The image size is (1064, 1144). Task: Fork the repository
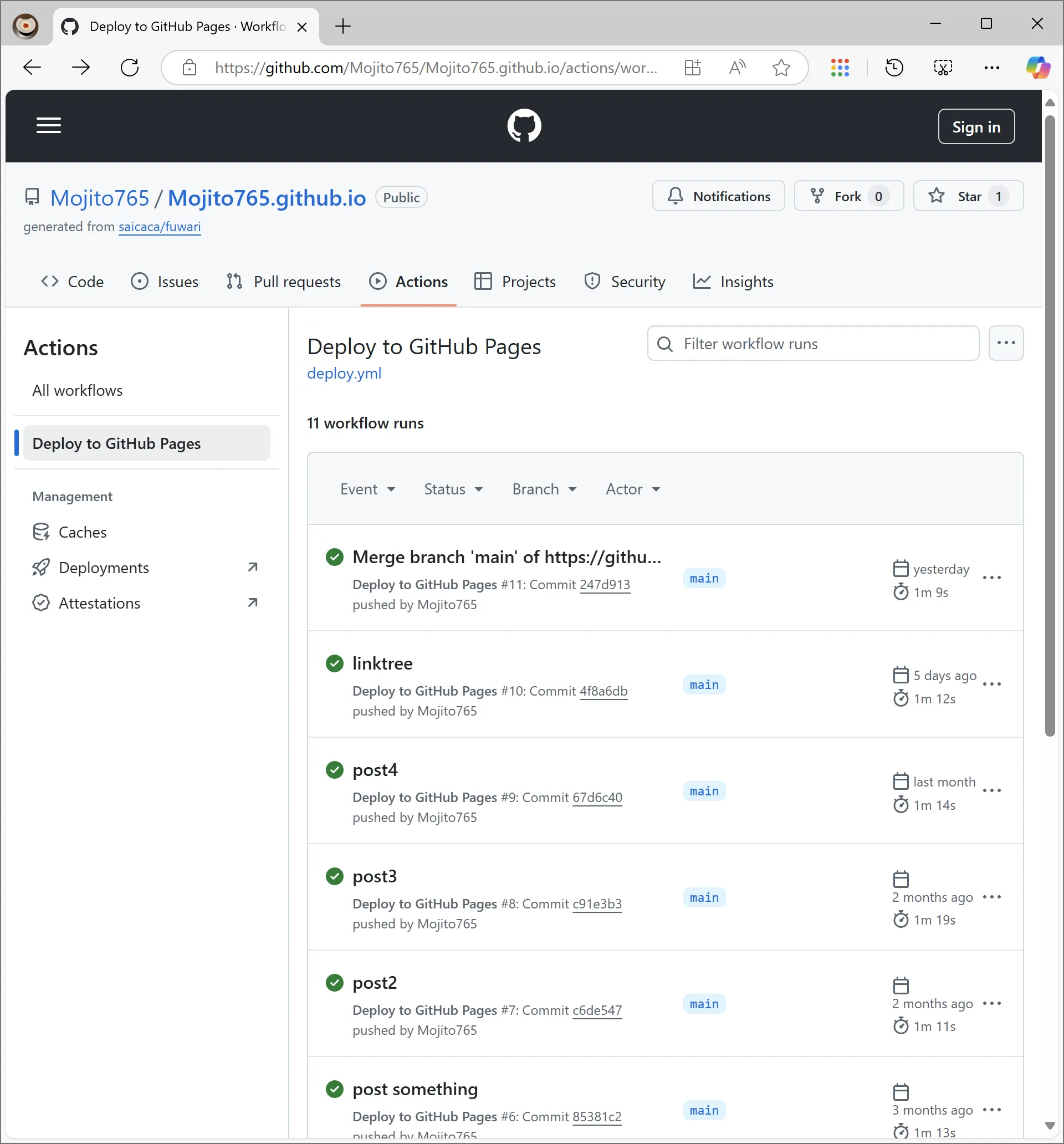[x=849, y=196]
